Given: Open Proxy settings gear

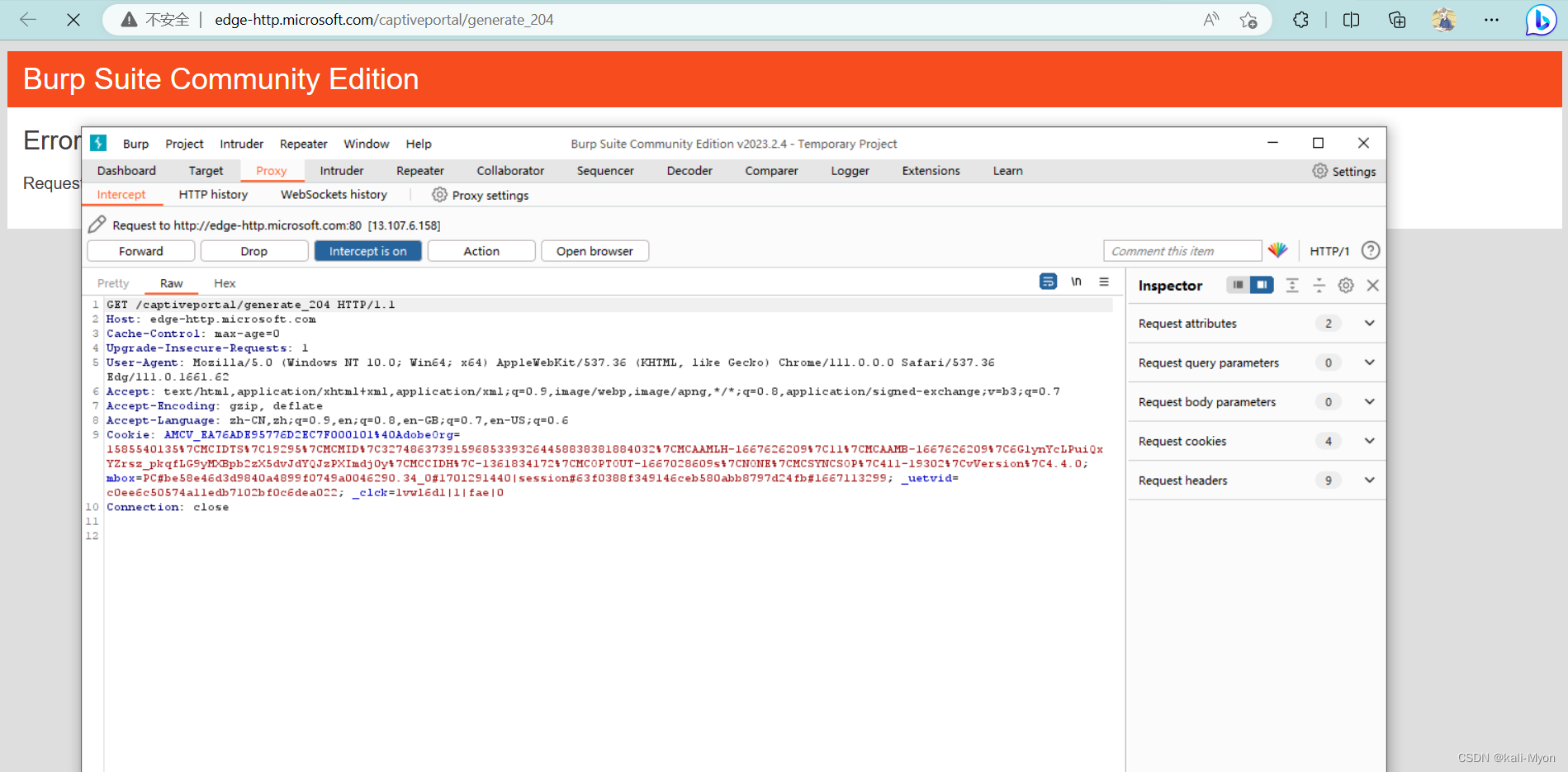Looking at the screenshot, I should 481,195.
